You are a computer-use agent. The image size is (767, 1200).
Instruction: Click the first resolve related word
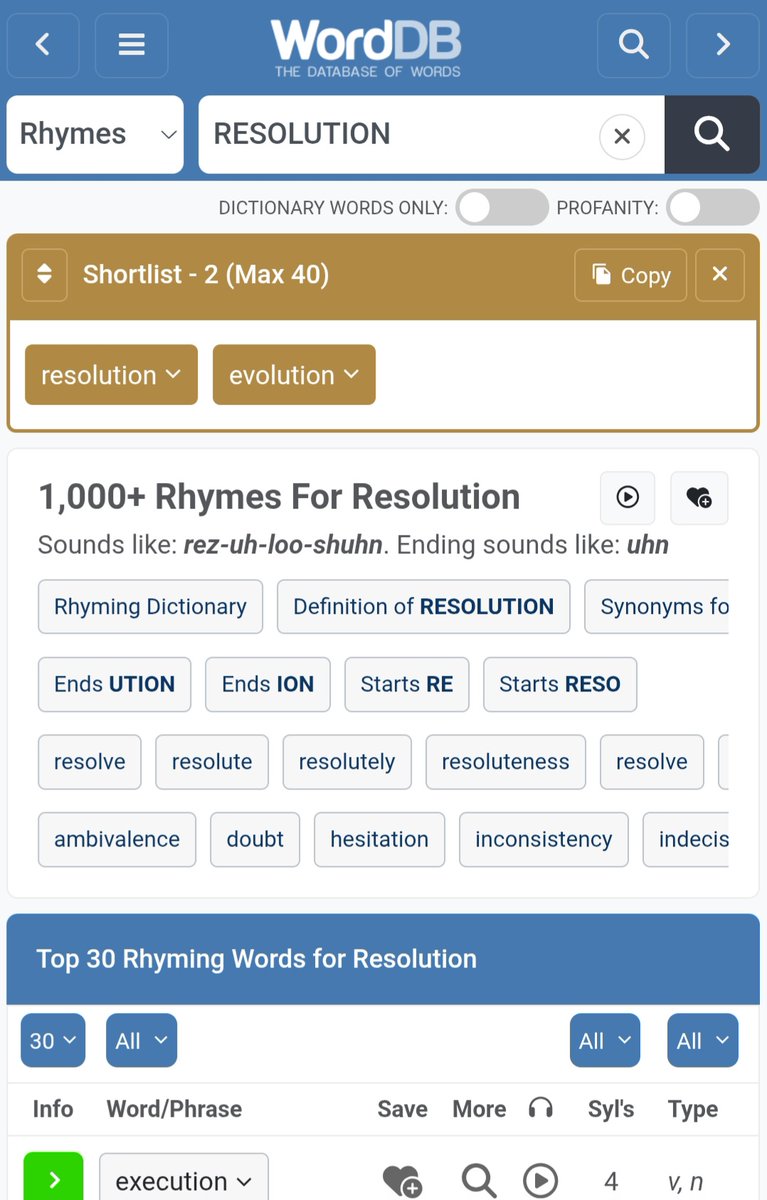(x=90, y=762)
